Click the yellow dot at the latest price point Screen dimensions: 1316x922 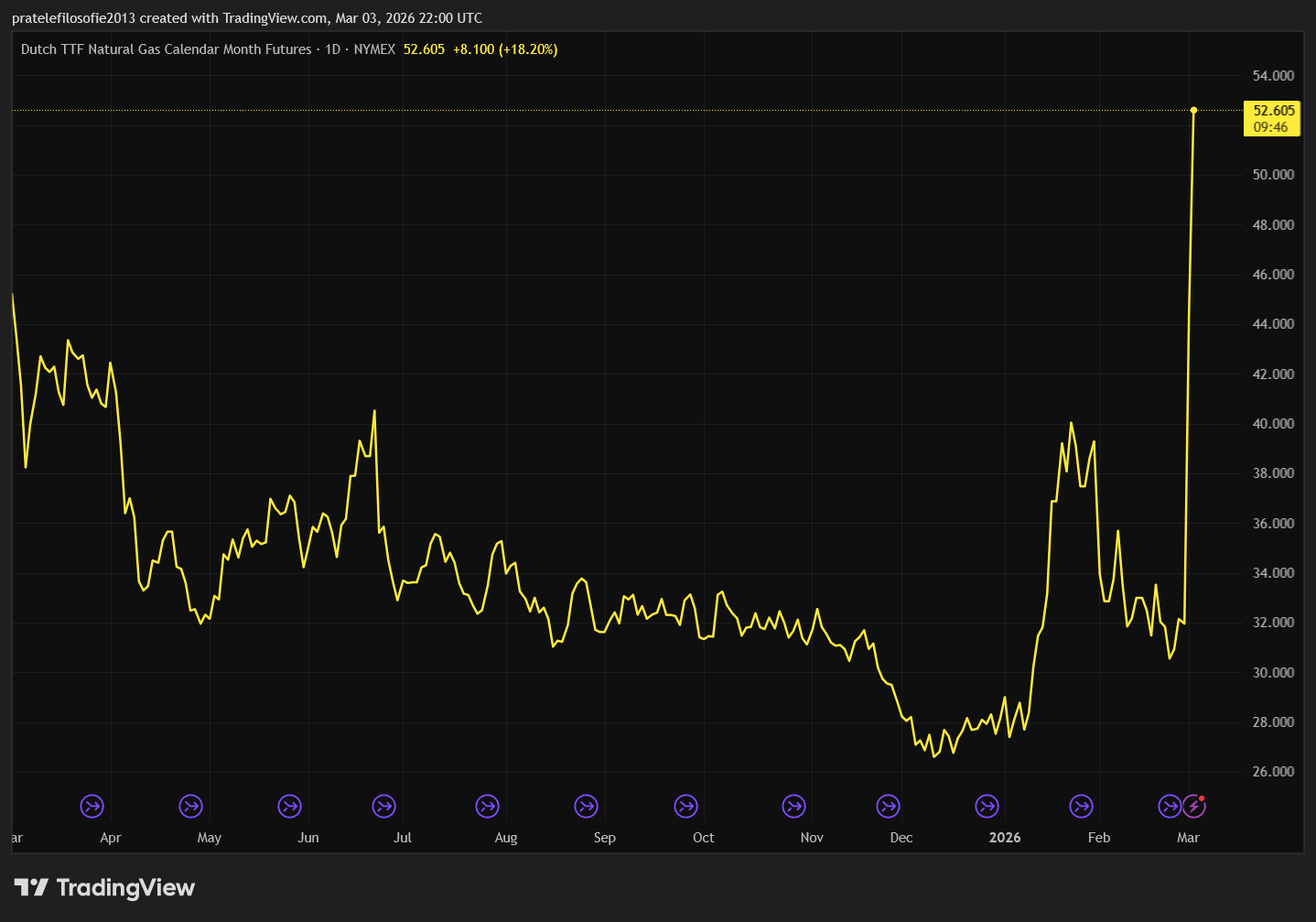point(1193,110)
